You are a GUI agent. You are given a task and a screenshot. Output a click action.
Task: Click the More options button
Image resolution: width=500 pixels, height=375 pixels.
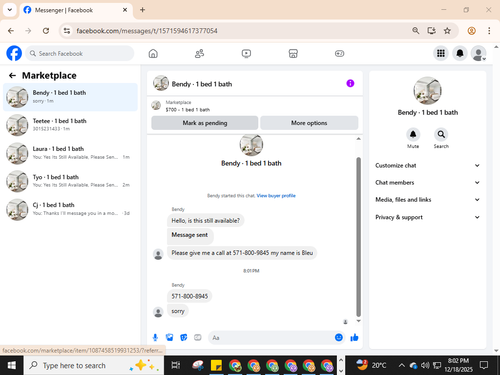[309, 123]
